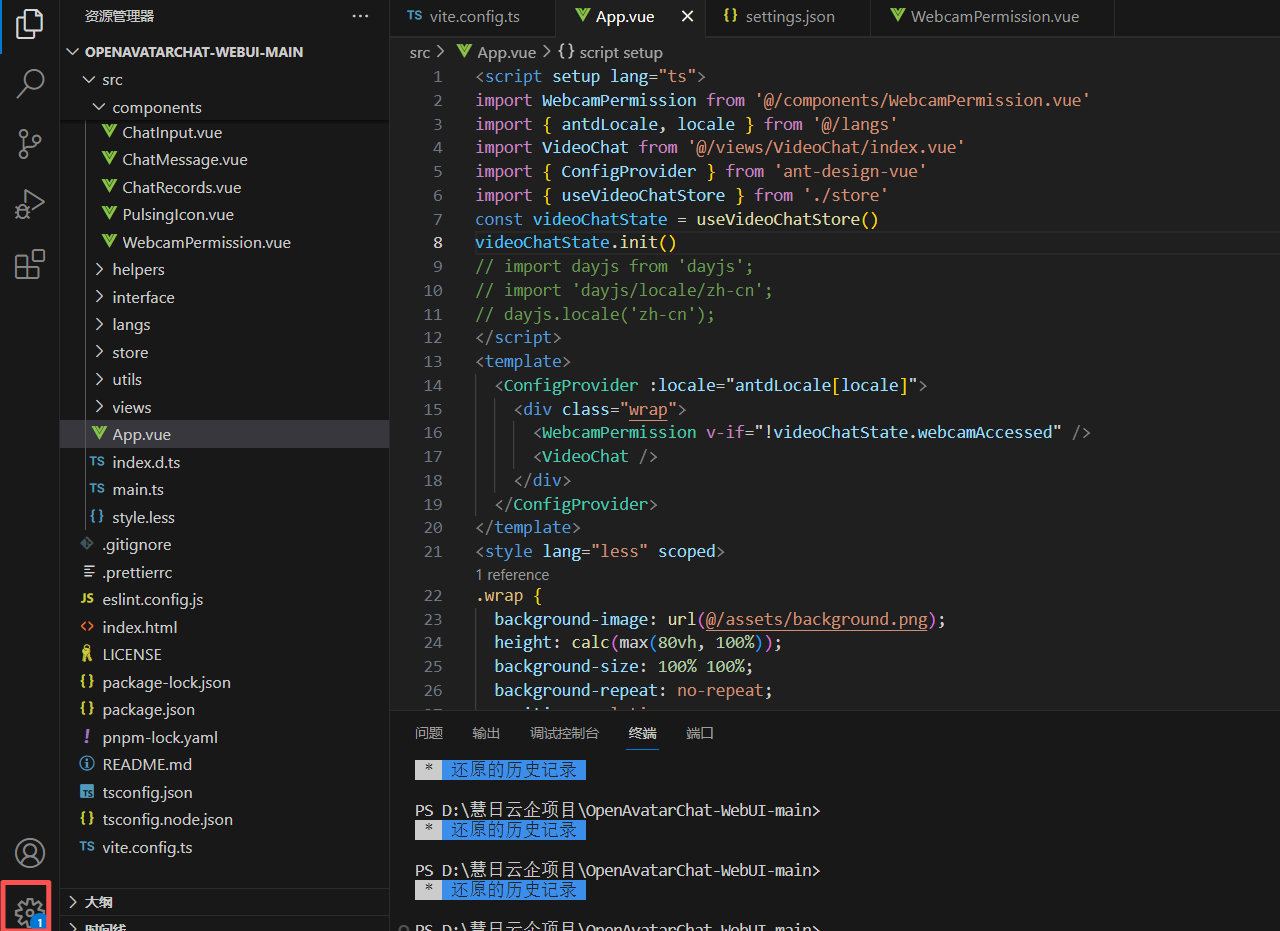Open the Explorer more actions menu
1280x931 pixels.
click(359, 14)
